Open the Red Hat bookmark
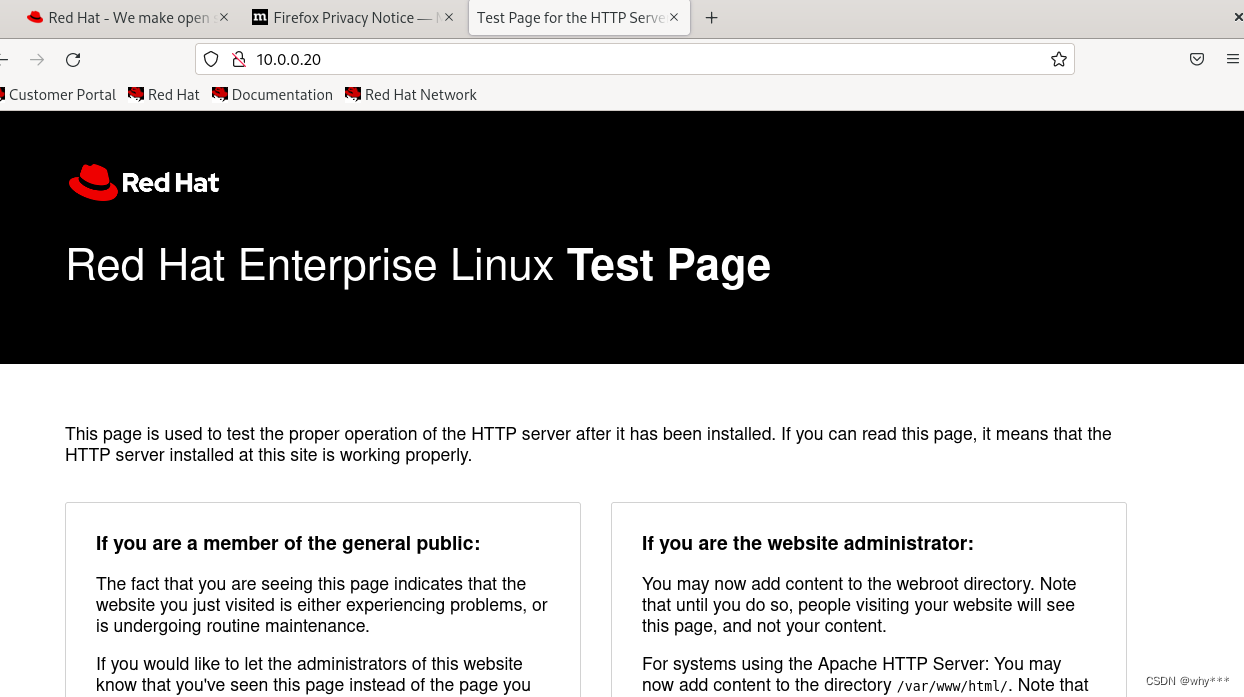1244x697 pixels. (x=164, y=95)
